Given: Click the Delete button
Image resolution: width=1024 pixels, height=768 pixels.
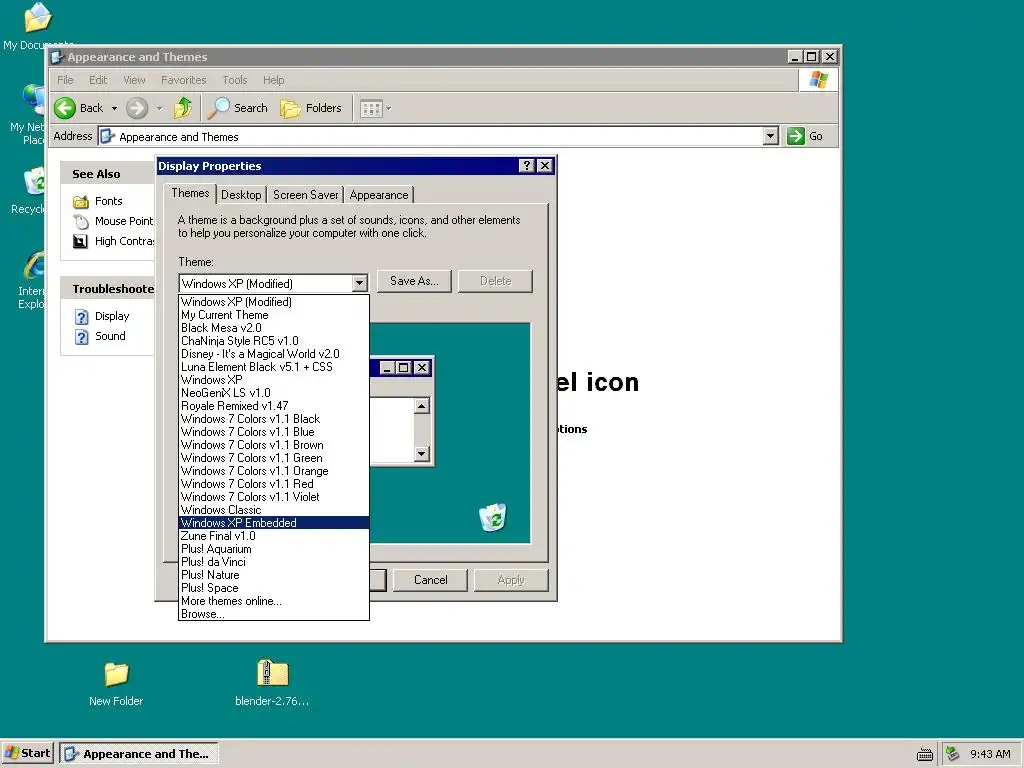Looking at the screenshot, I should pyautogui.click(x=496, y=281).
